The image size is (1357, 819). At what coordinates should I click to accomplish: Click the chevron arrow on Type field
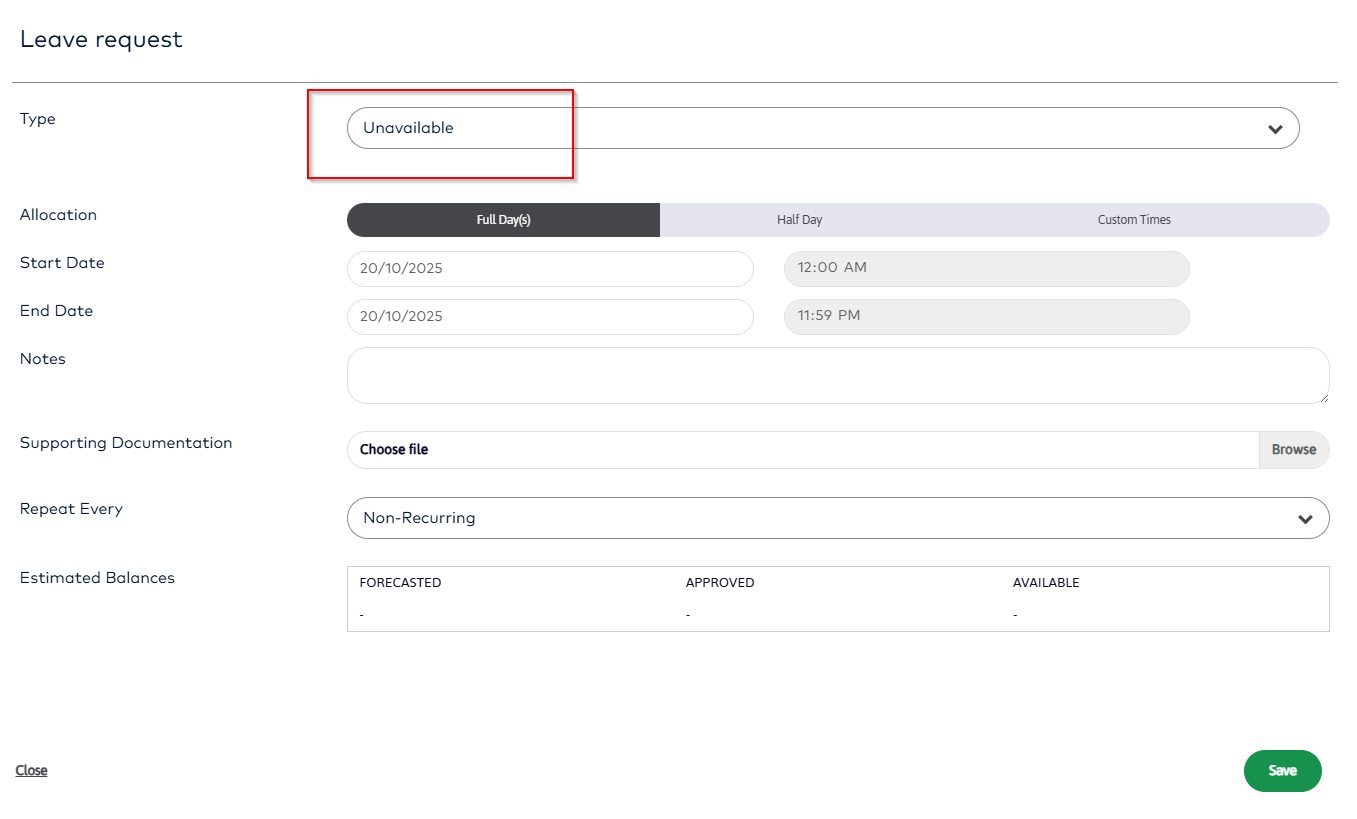pos(1275,129)
